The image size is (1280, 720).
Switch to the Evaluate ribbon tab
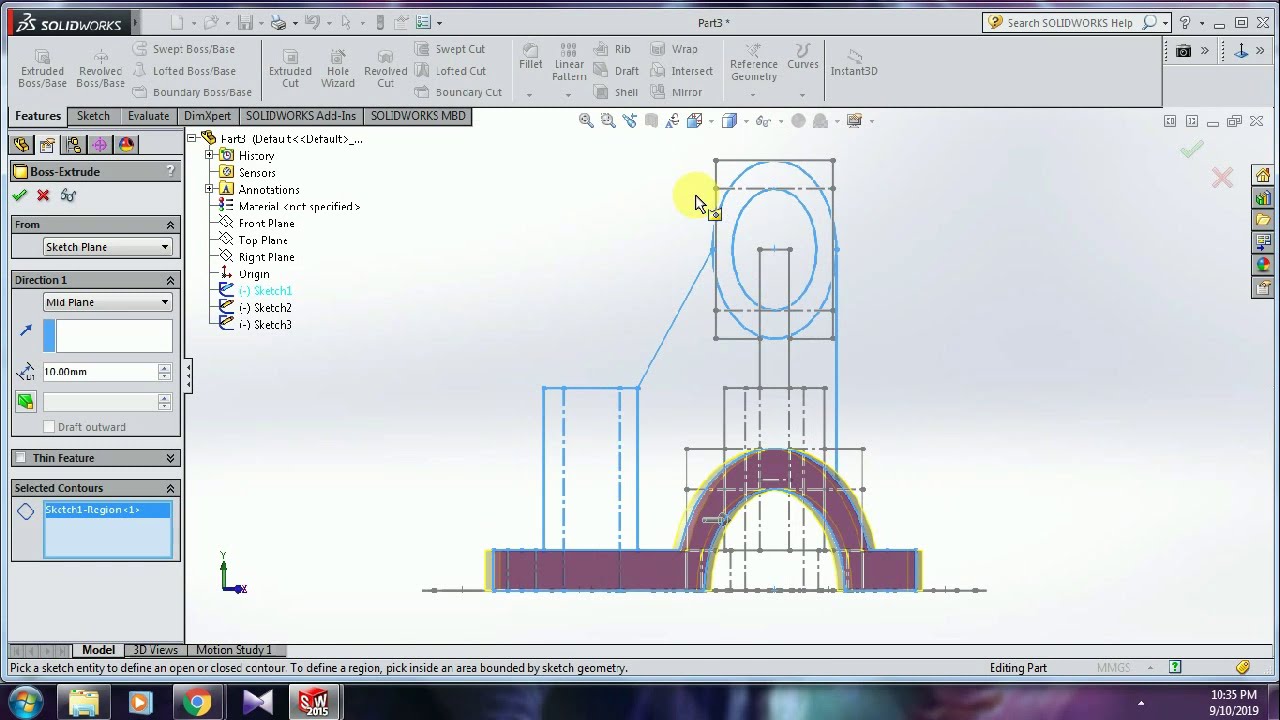[148, 116]
